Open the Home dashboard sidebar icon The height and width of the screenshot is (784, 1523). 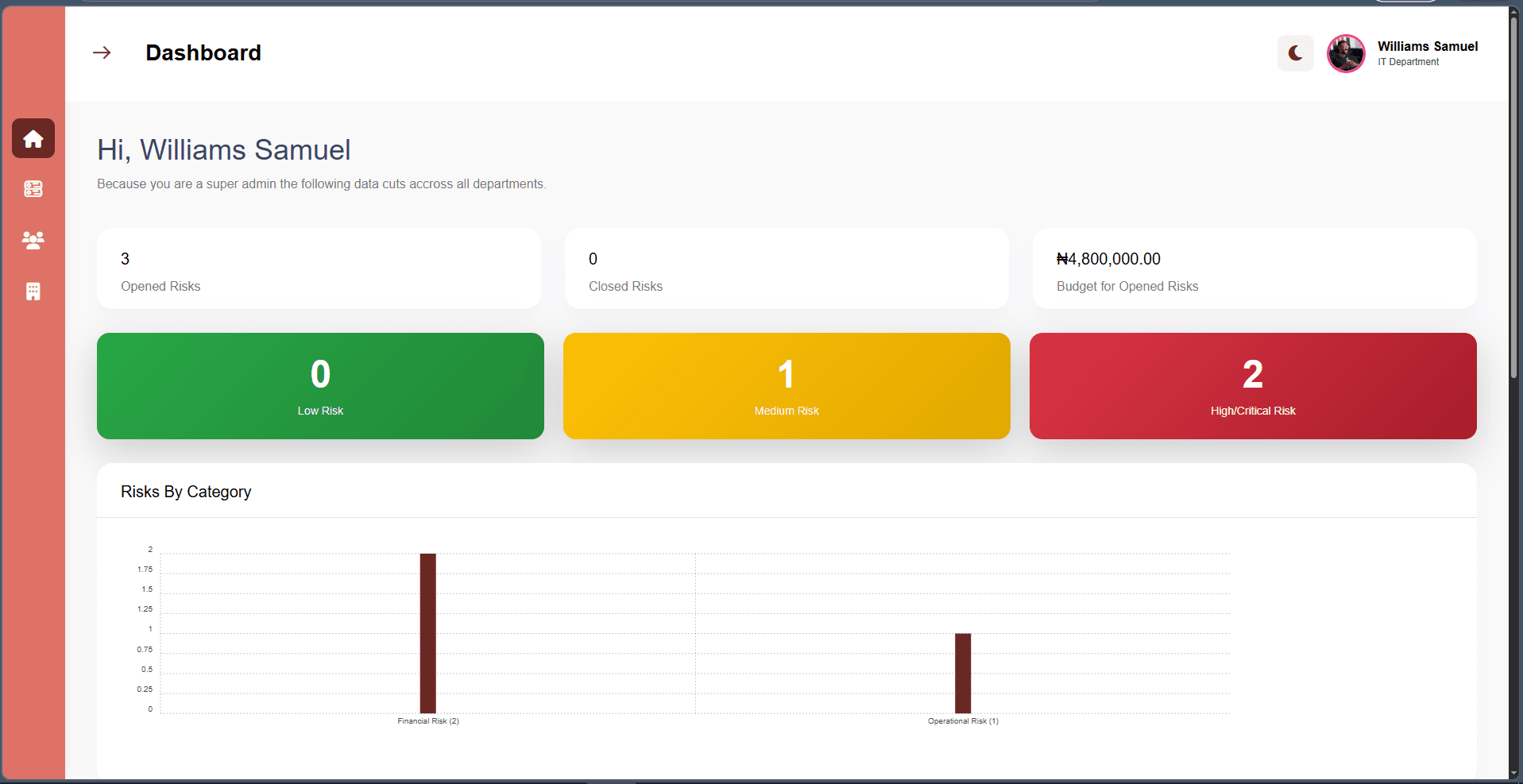pyautogui.click(x=33, y=138)
